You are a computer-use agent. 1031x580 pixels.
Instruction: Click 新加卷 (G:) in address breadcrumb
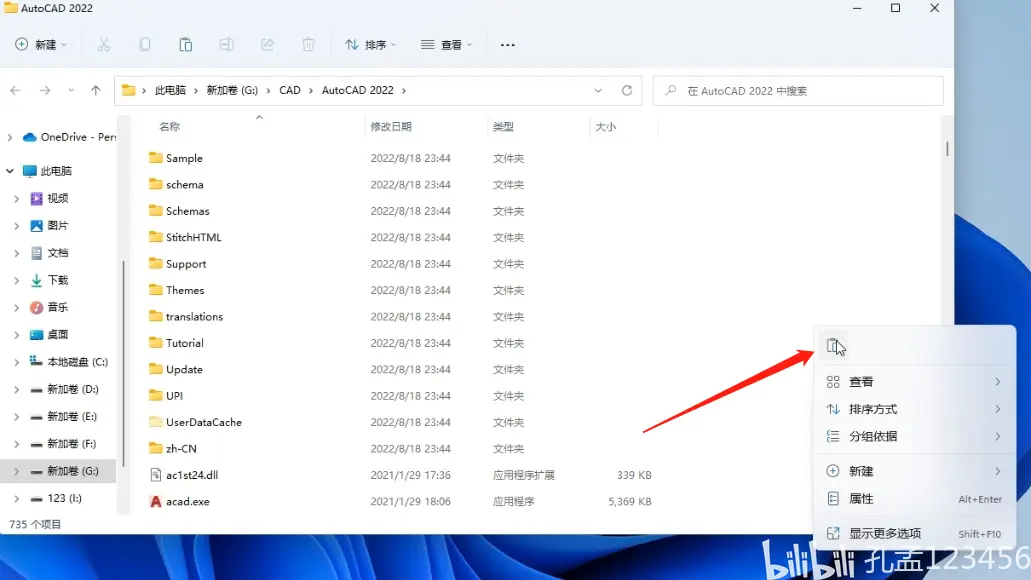point(232,91)
